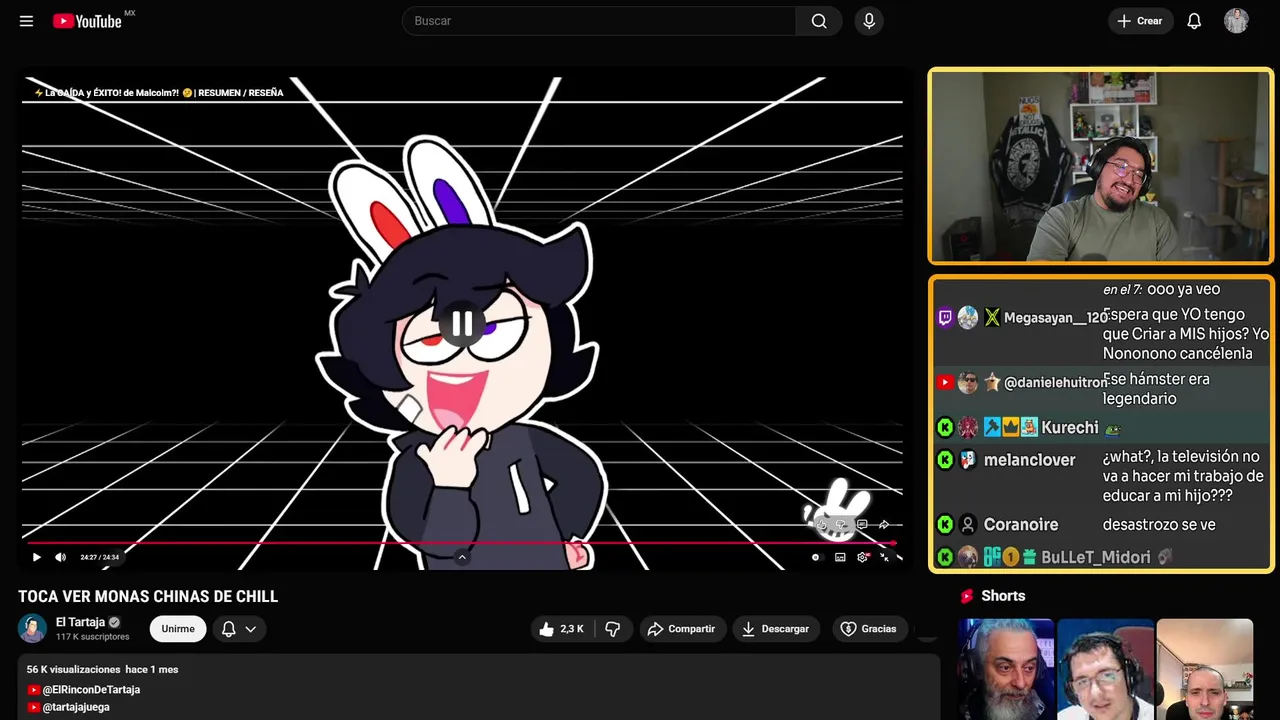The height and width of the screenshot is (720, 1280).
Task: Click the streamer webcam overlay
Action: (1101, 166)
